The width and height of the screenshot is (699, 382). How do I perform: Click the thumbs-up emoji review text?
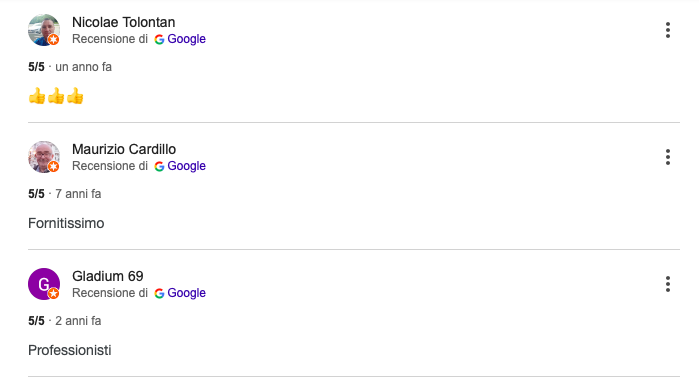56,96
